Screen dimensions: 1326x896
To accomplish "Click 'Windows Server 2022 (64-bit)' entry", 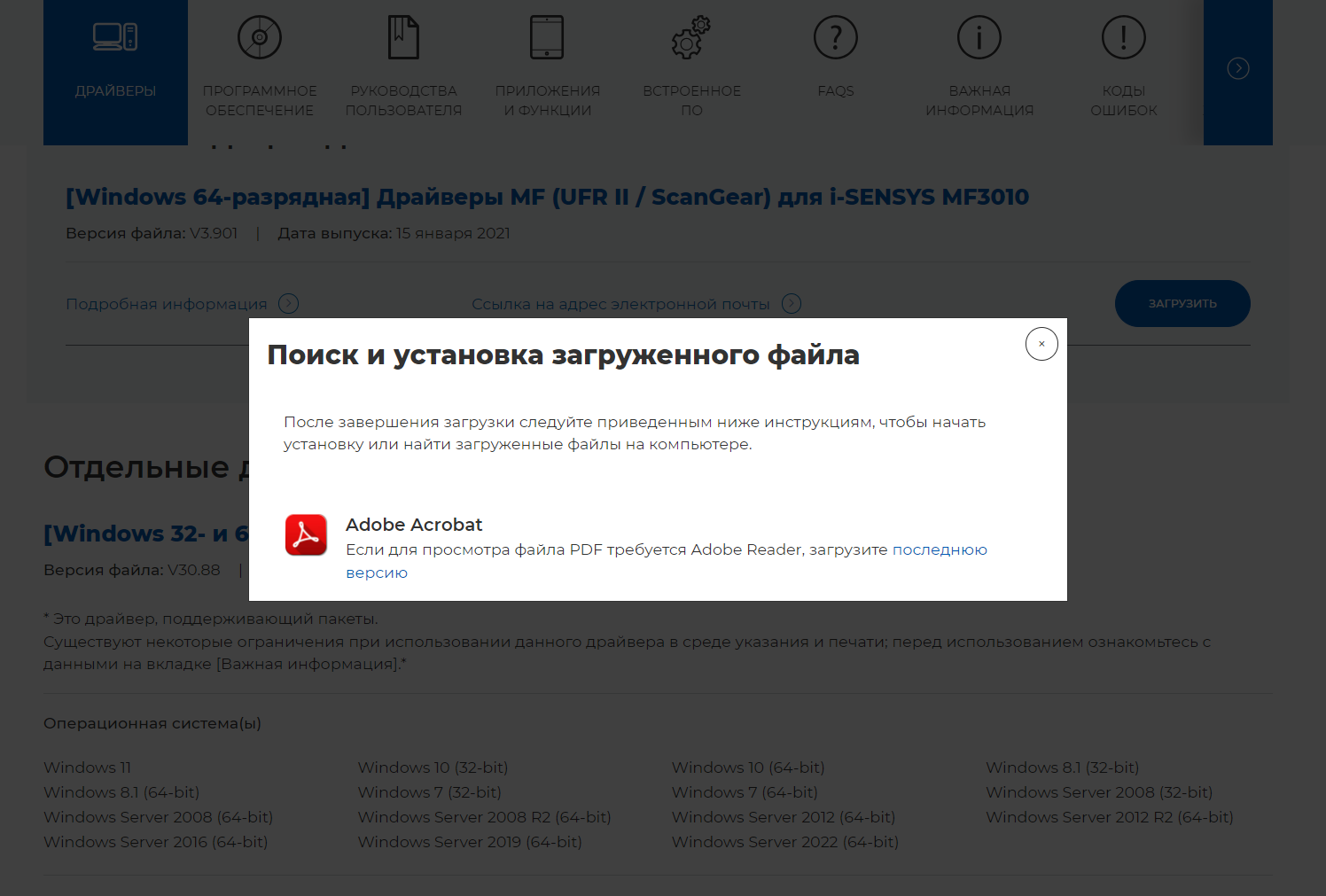I will [785, 842].
